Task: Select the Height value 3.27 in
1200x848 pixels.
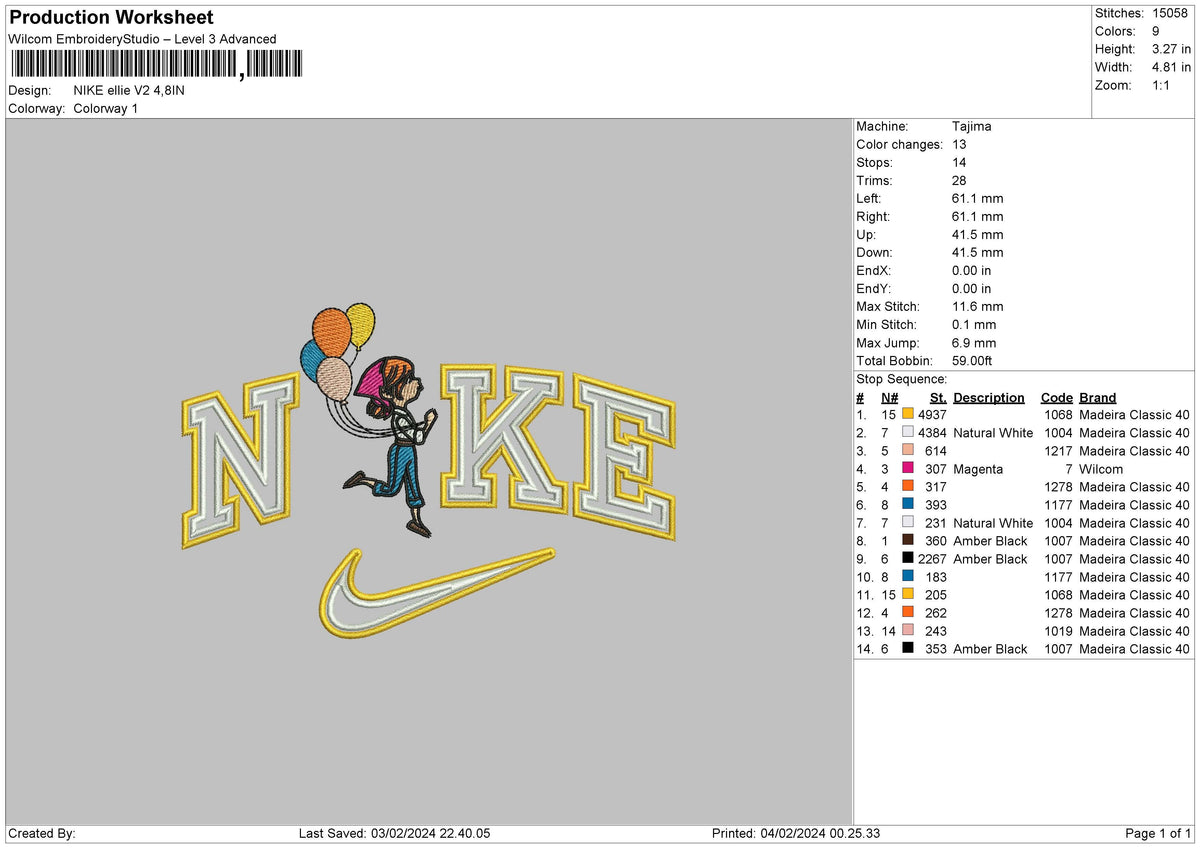Action: 1171,49
